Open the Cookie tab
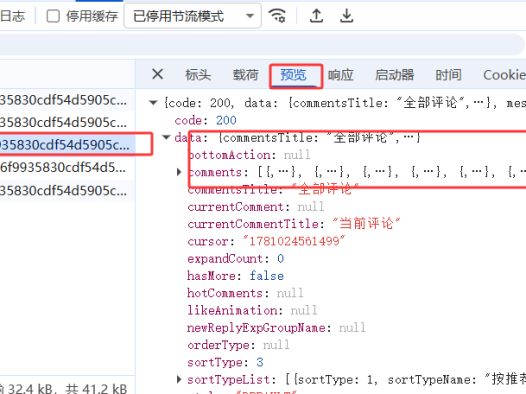The width and height of the screenshot is (526, 394). click(504, 74)
